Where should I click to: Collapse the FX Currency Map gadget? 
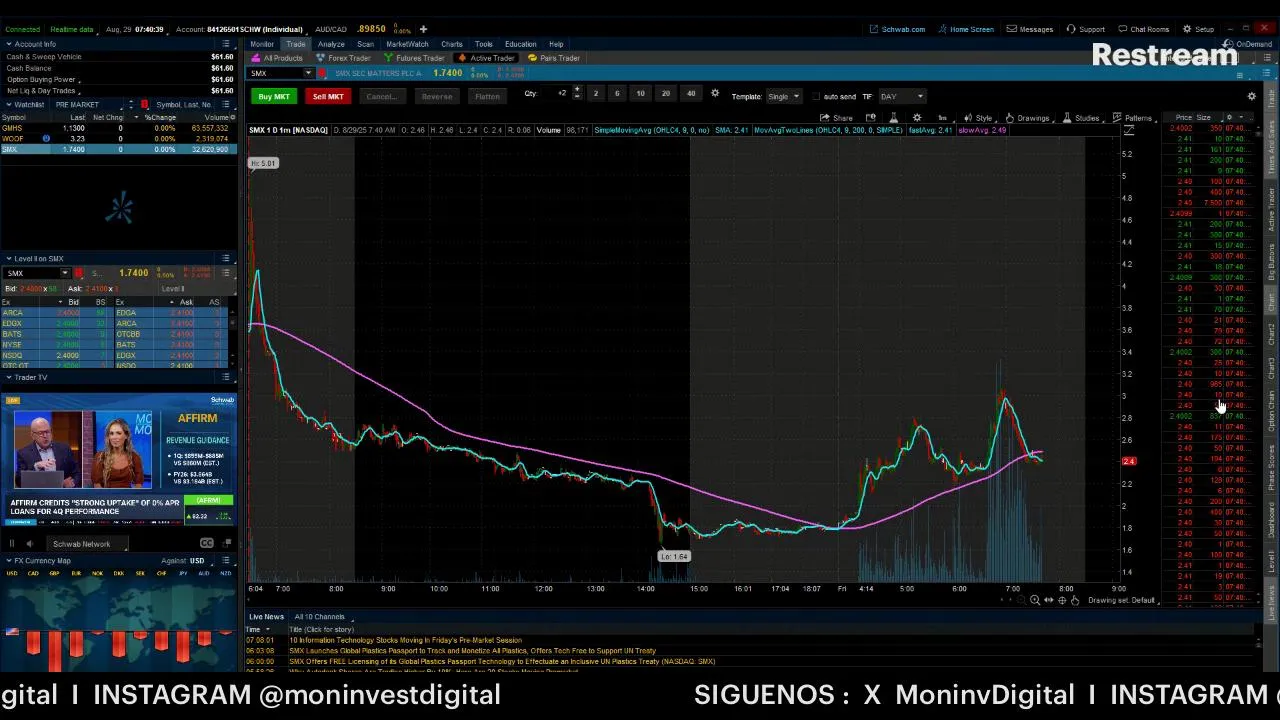pyautogui.click(x=9, y=561)
